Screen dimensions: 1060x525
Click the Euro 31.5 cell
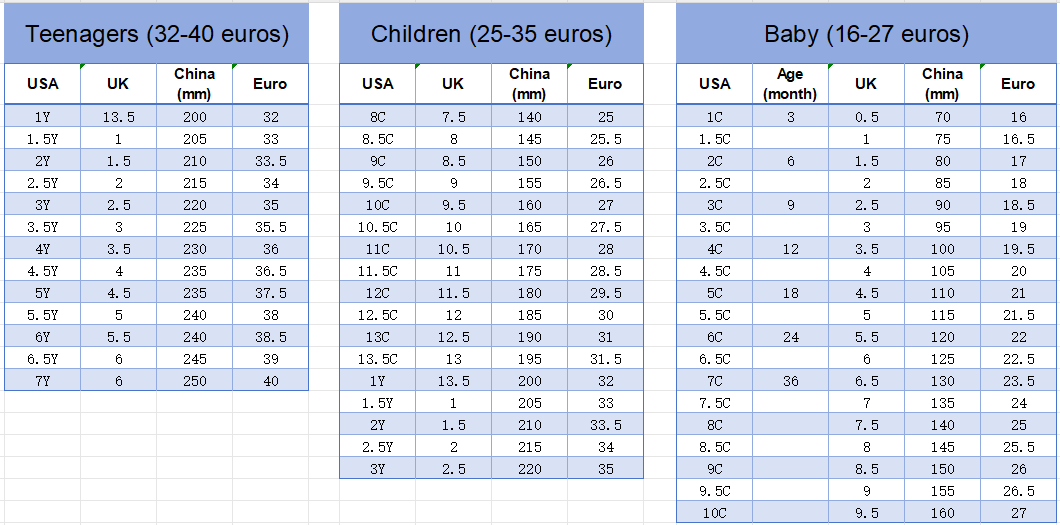click(604, 358)
